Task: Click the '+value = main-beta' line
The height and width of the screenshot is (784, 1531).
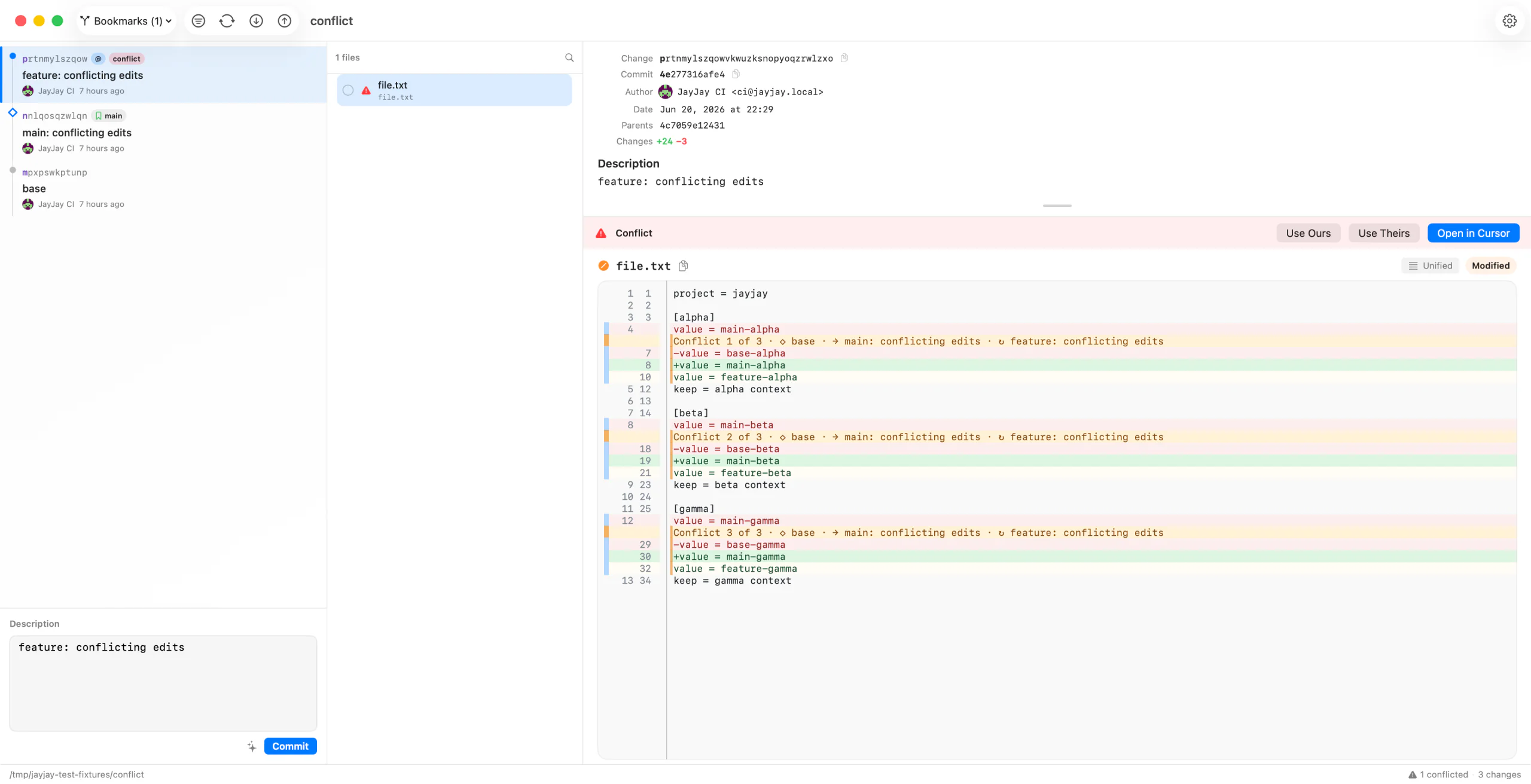Action: [x=1093, y=461]
